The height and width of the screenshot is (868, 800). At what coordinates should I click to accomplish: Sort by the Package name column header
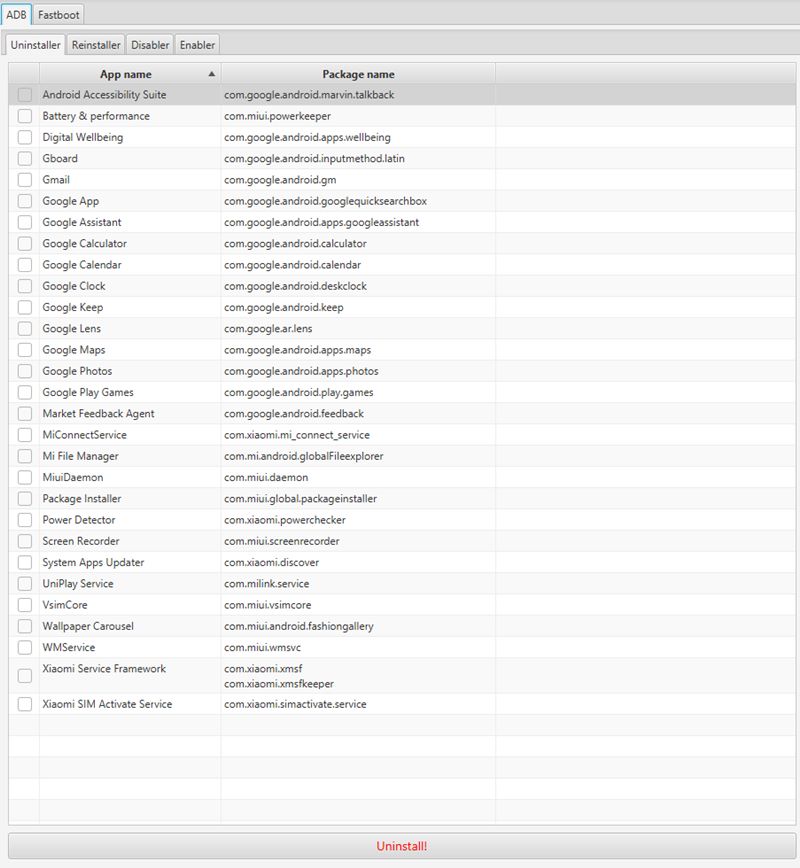click(x=358, y=74)
